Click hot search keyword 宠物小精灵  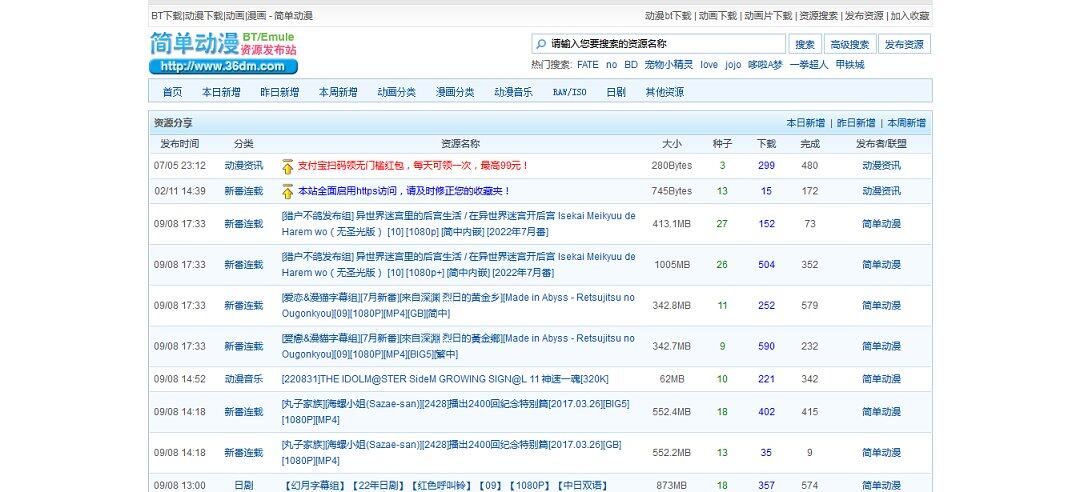(669, 65)
